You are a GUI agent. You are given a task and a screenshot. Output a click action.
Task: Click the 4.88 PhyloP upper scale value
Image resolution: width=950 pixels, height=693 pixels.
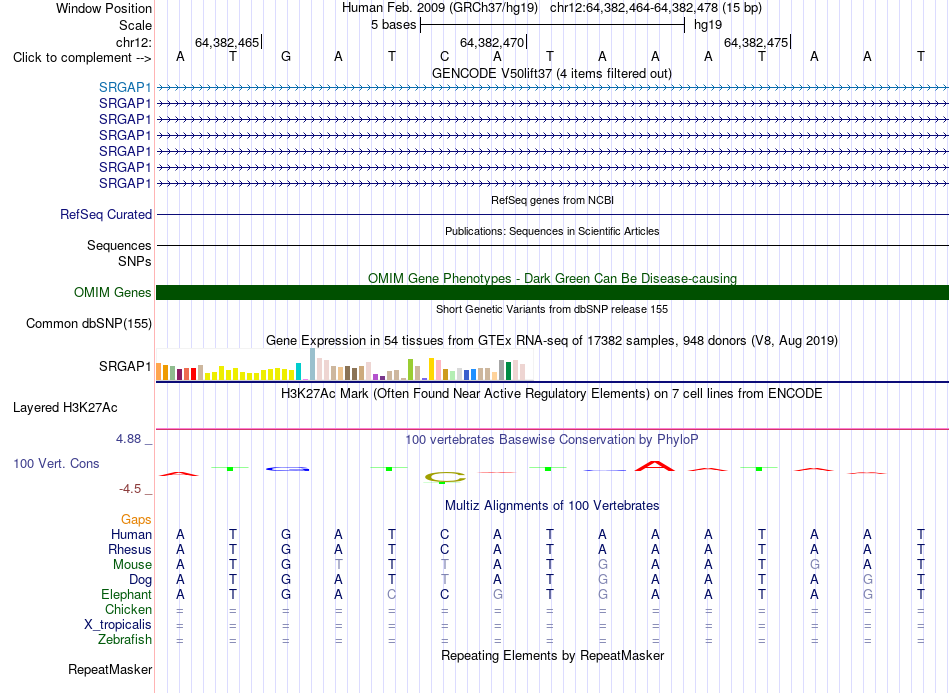129,439
